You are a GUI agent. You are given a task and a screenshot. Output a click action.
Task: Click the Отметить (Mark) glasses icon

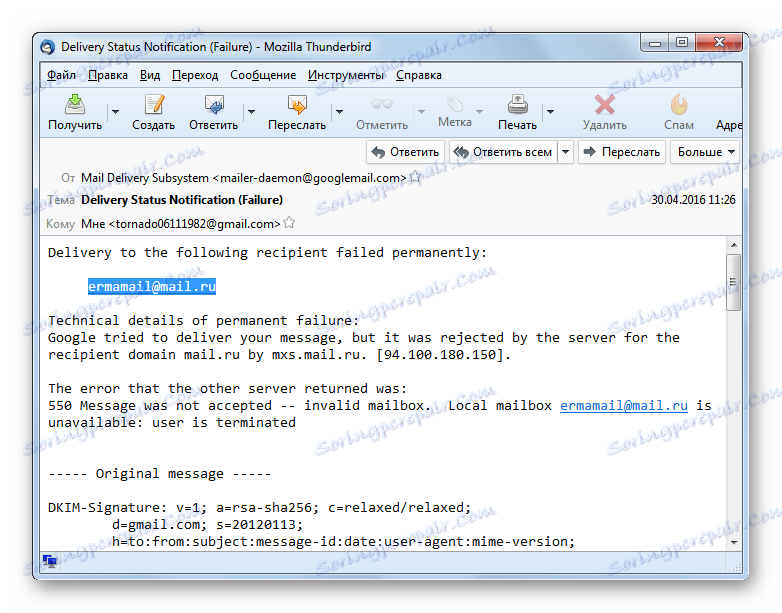pyautogui.click(x=382, y=104)
